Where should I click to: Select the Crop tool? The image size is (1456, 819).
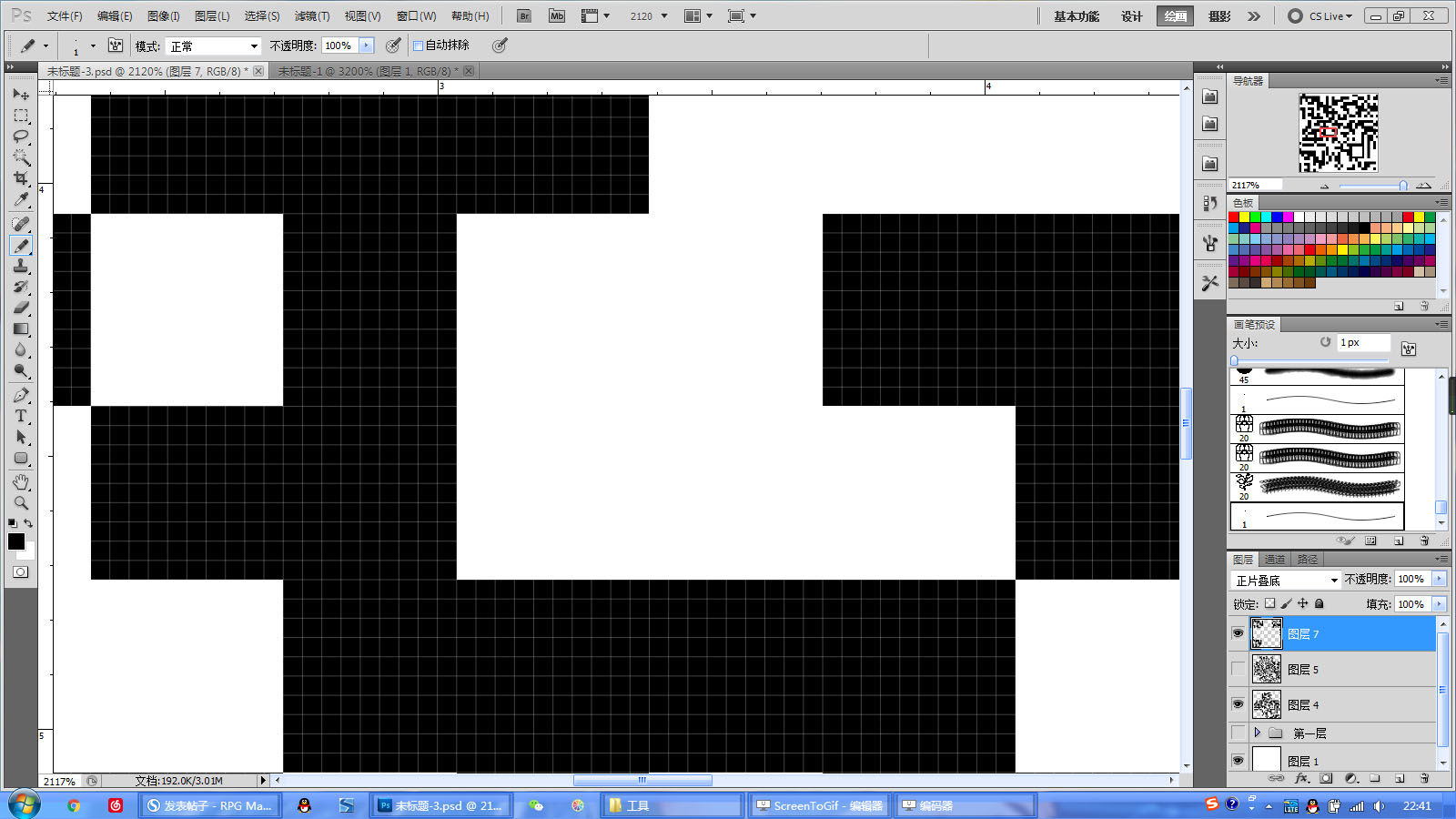tap(21, 178)
